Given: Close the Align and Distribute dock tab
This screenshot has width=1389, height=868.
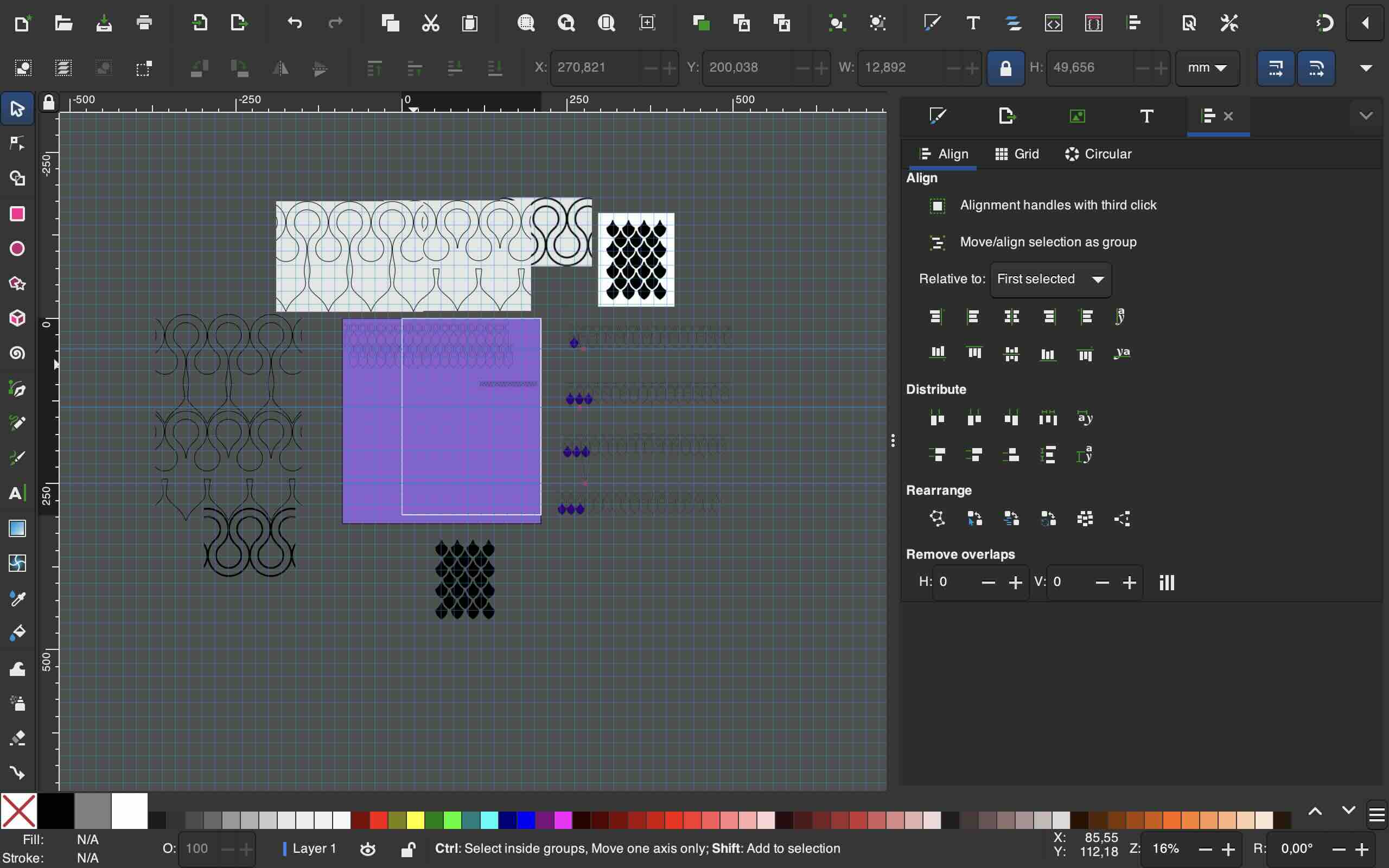Looking at the screenshot, I should (x=1228, y=116).
